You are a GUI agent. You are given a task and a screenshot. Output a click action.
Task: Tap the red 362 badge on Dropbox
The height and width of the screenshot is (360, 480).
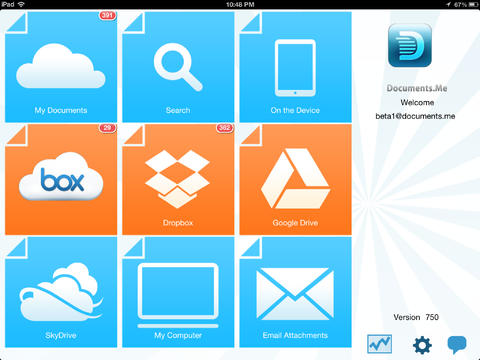click(225, 128)
